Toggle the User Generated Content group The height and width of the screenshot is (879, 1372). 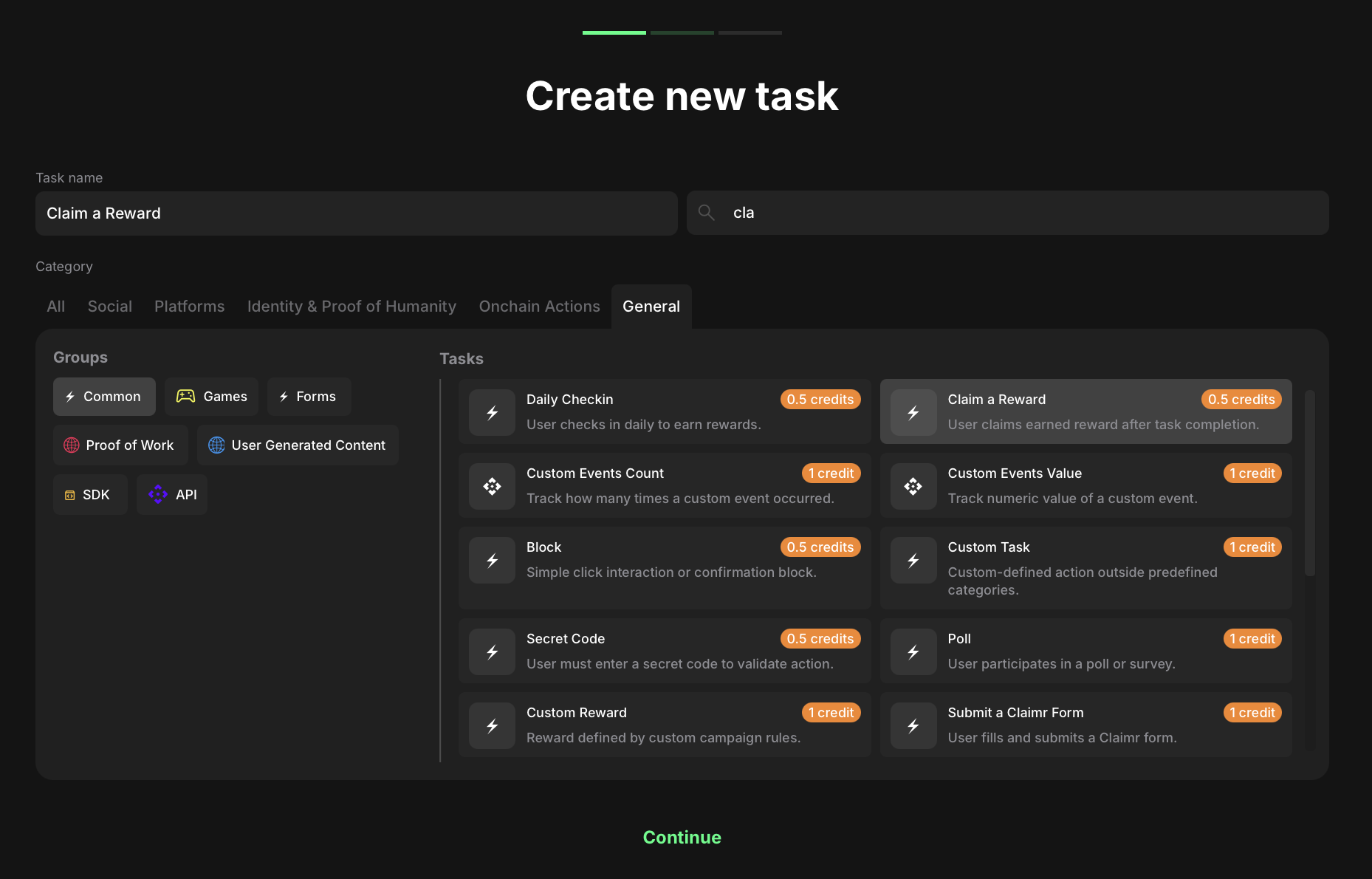[298, 445]
